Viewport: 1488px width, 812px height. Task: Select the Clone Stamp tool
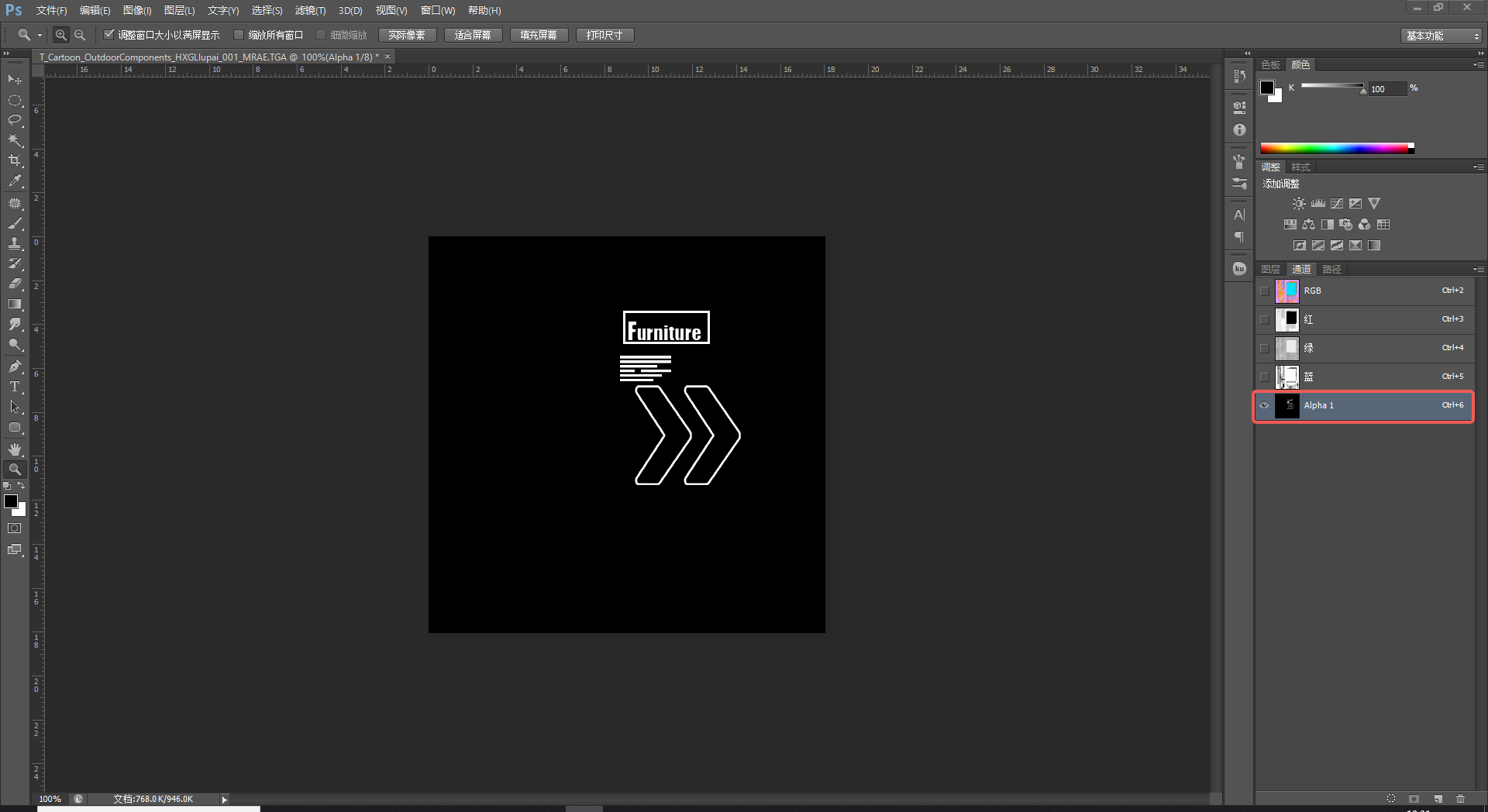point(15,243)
